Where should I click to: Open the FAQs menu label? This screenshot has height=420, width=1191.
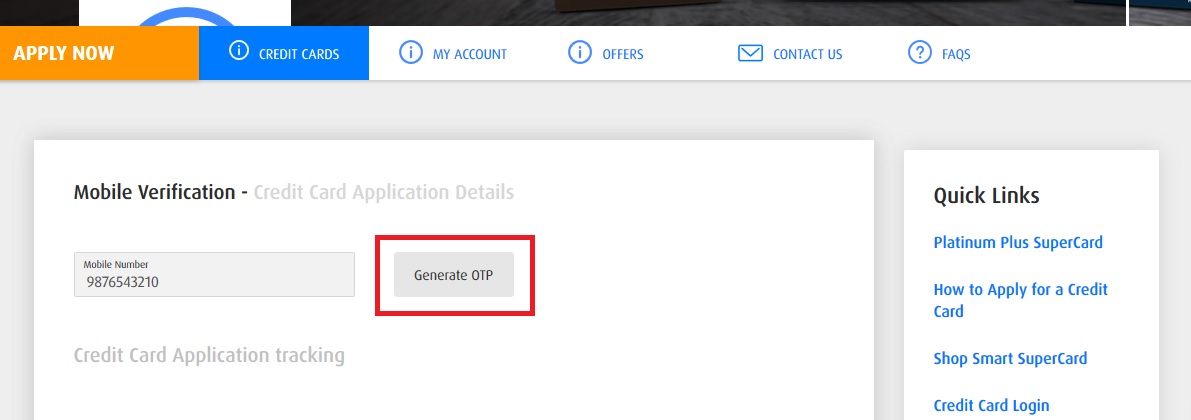pyautogui.click(x=956, y=54)
